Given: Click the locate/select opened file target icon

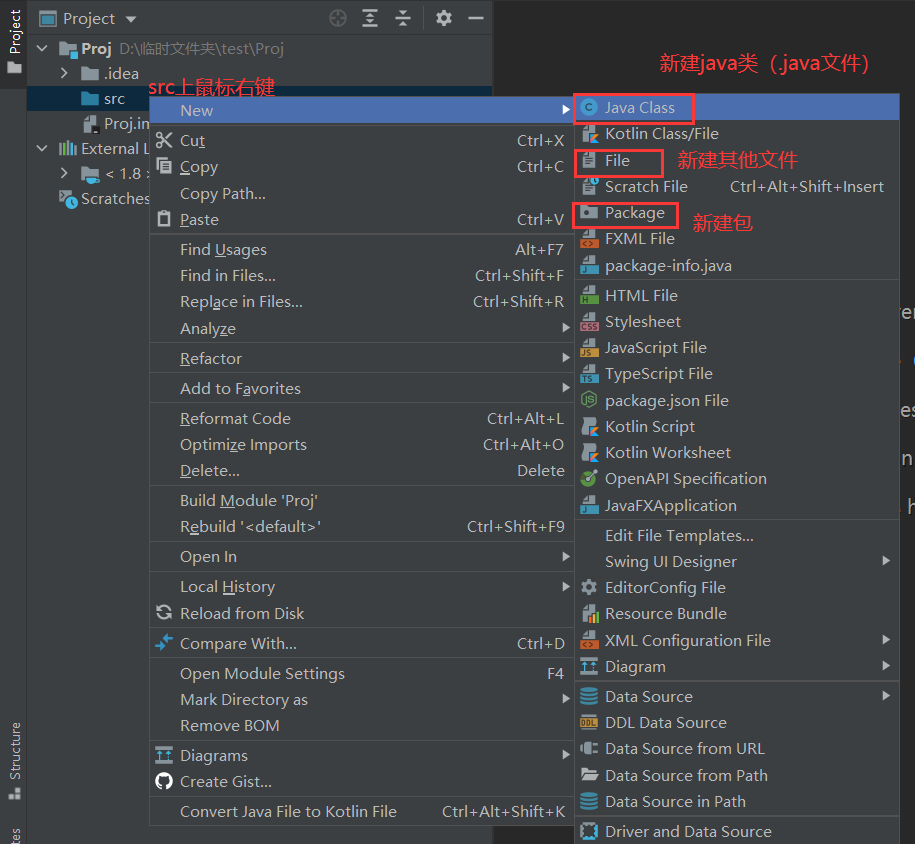Looking at the screenshot, I should 338,19.
